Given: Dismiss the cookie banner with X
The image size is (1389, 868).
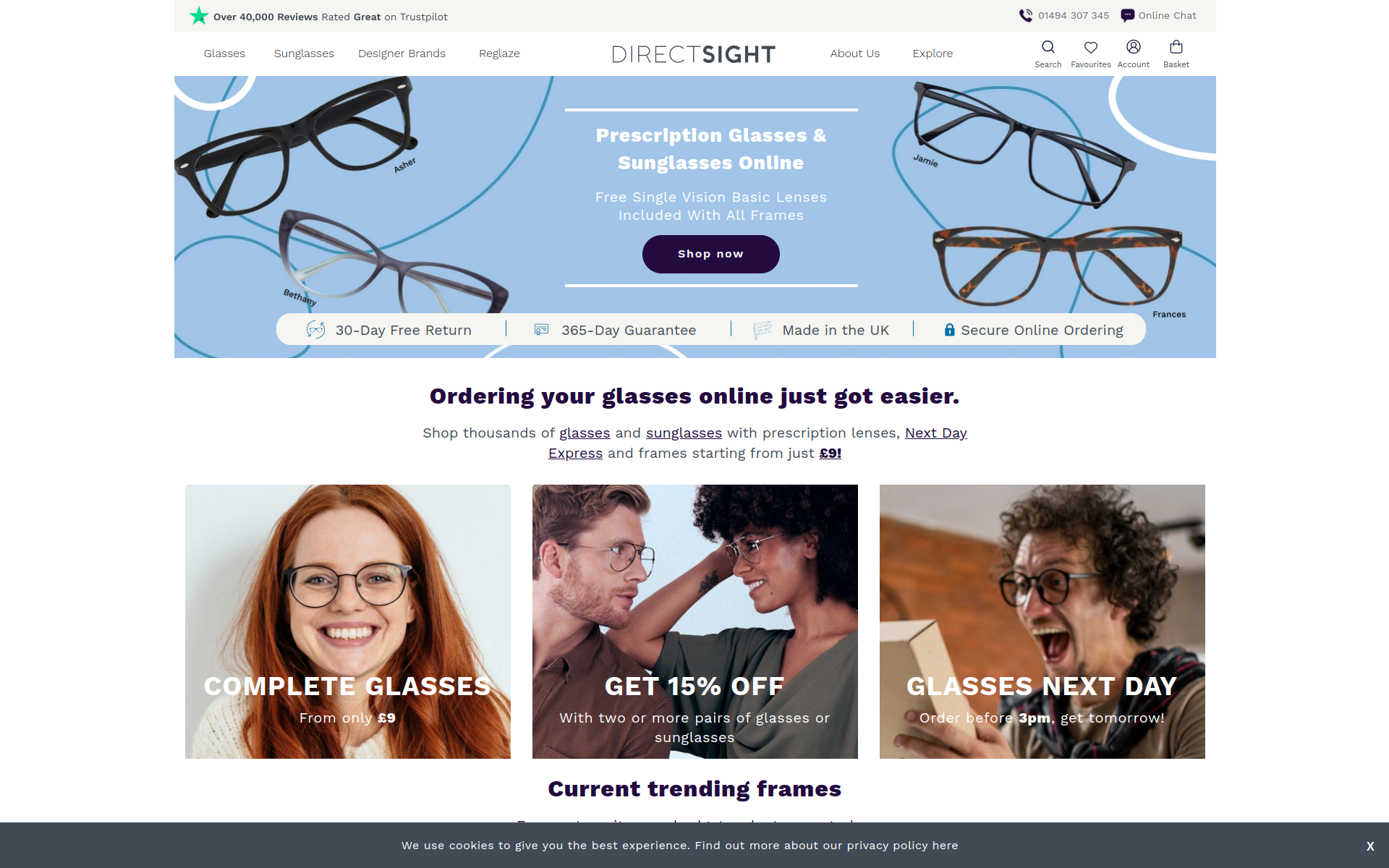Looking at the screenshot, I should click(x=1370, y=846).
